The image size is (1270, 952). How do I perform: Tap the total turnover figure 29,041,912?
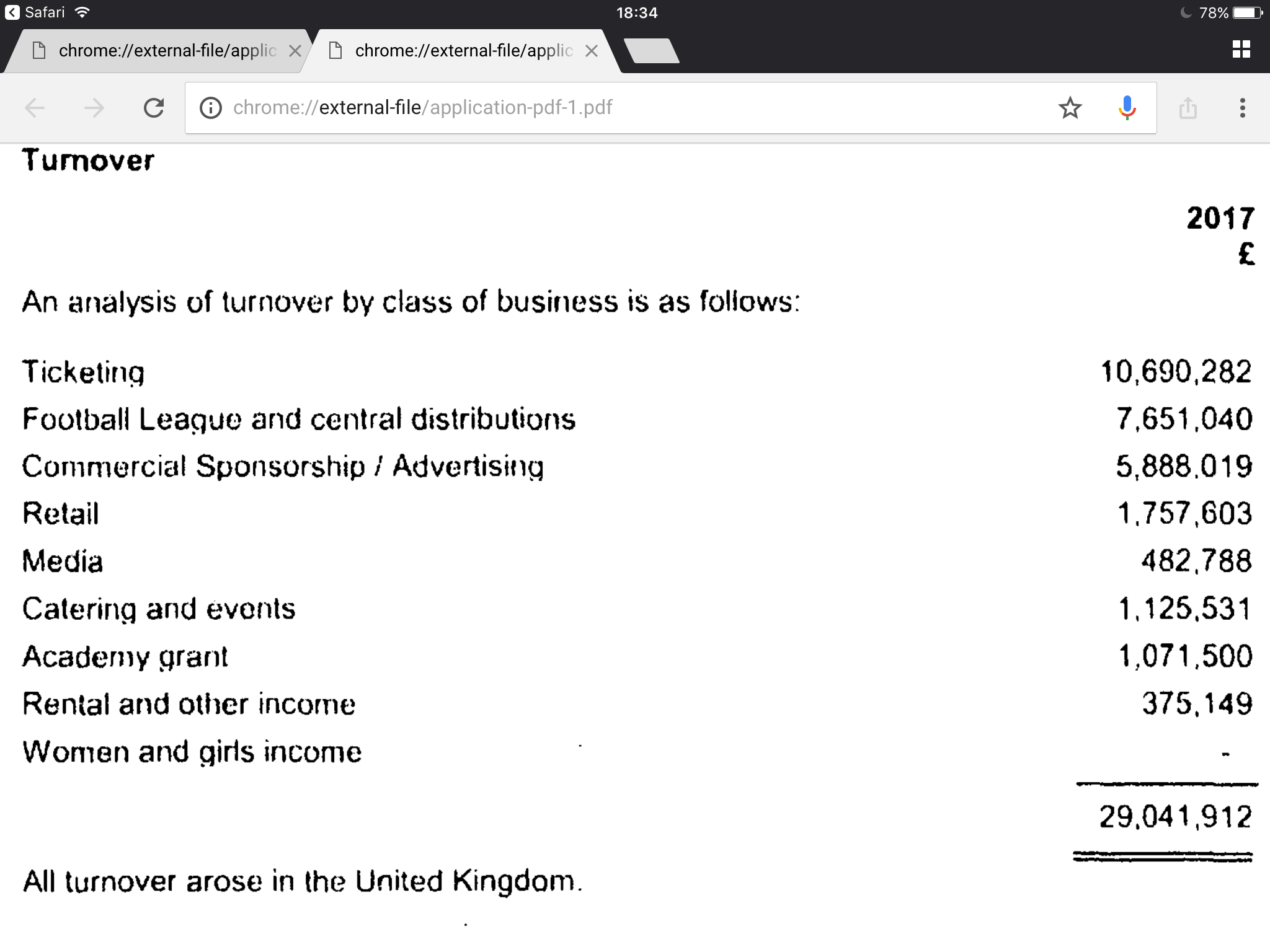coord(1176,817)
